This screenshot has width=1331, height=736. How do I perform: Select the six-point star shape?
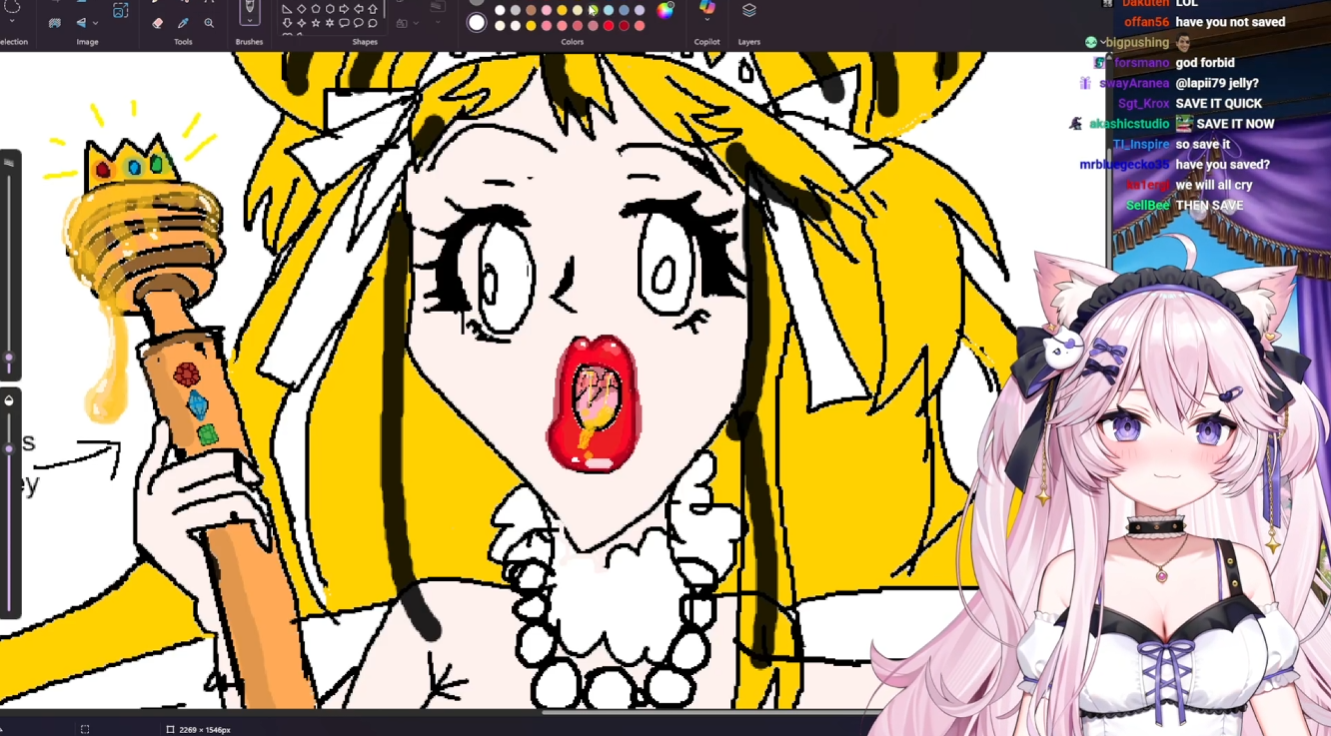pyautogui.click(x=330, y=23)
